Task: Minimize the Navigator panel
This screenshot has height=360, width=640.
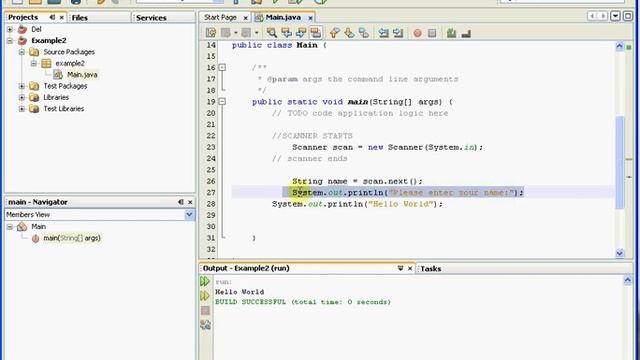Action: (x=181, y=202)
